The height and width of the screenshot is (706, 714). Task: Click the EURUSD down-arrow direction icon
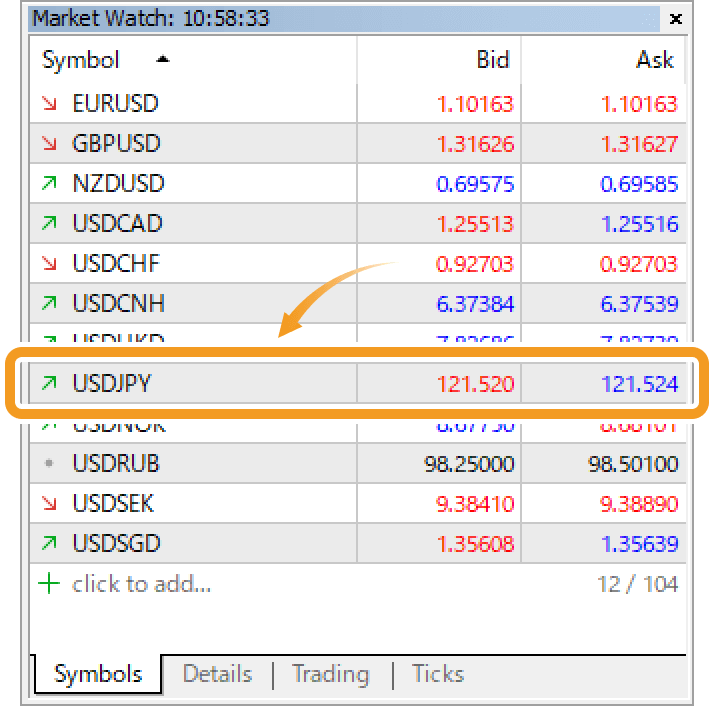point(49,103)
